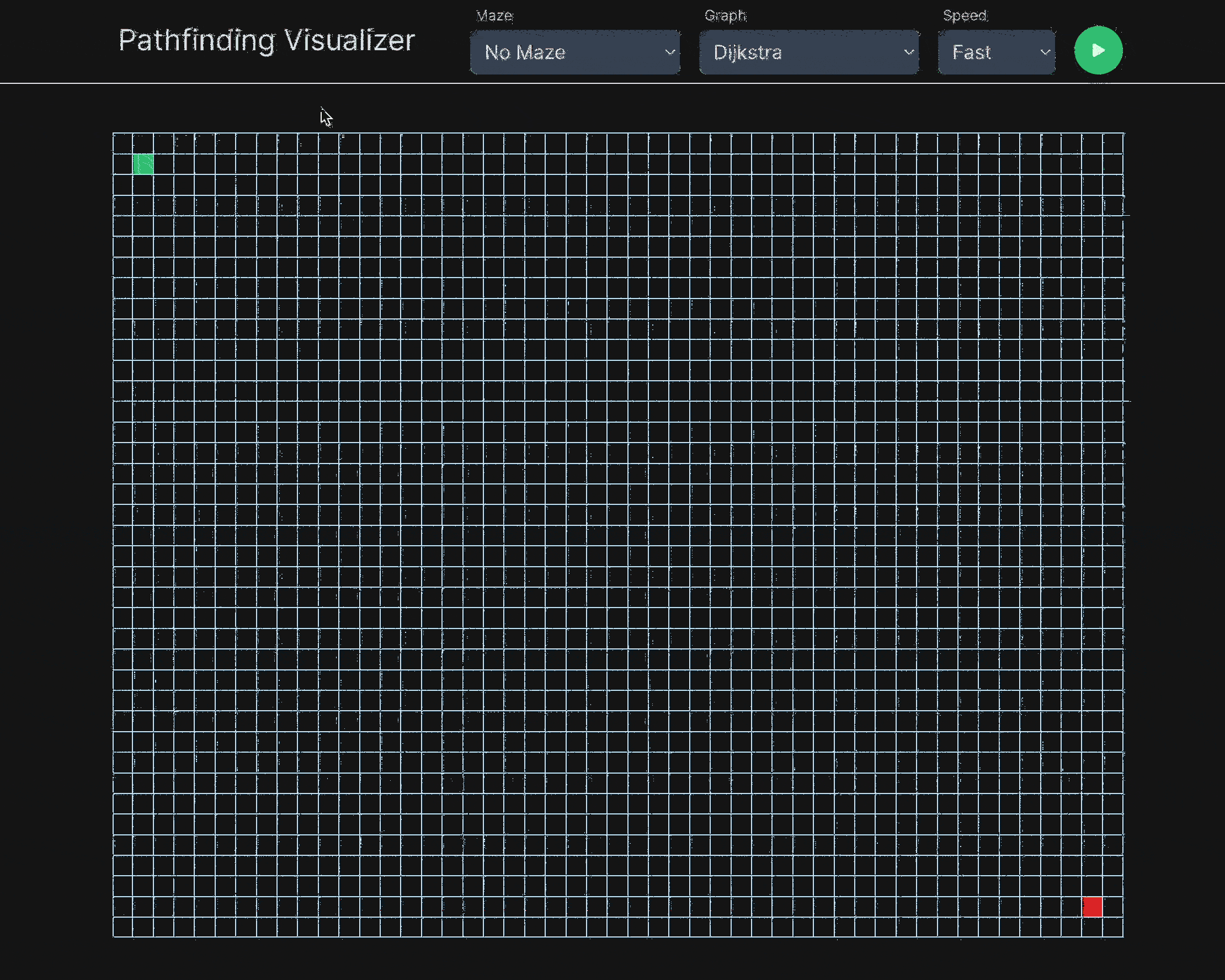Toggle wall on cell left of red target node
Screen dimensions: 1225x980
pyautogui.click(x=1072, y=907)
